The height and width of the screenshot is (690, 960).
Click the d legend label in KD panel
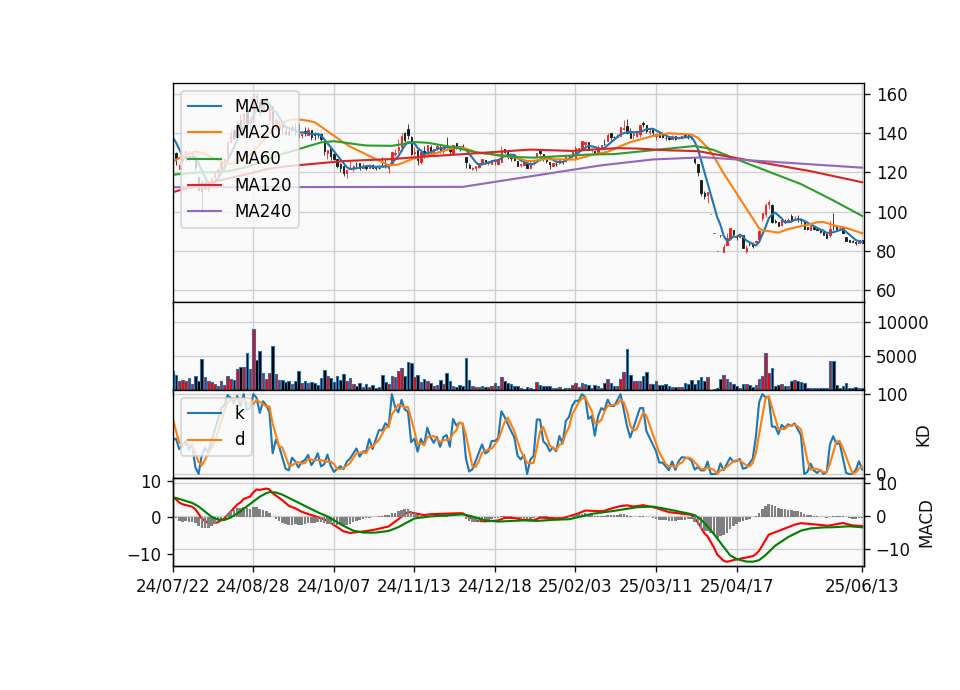point(240,438)
